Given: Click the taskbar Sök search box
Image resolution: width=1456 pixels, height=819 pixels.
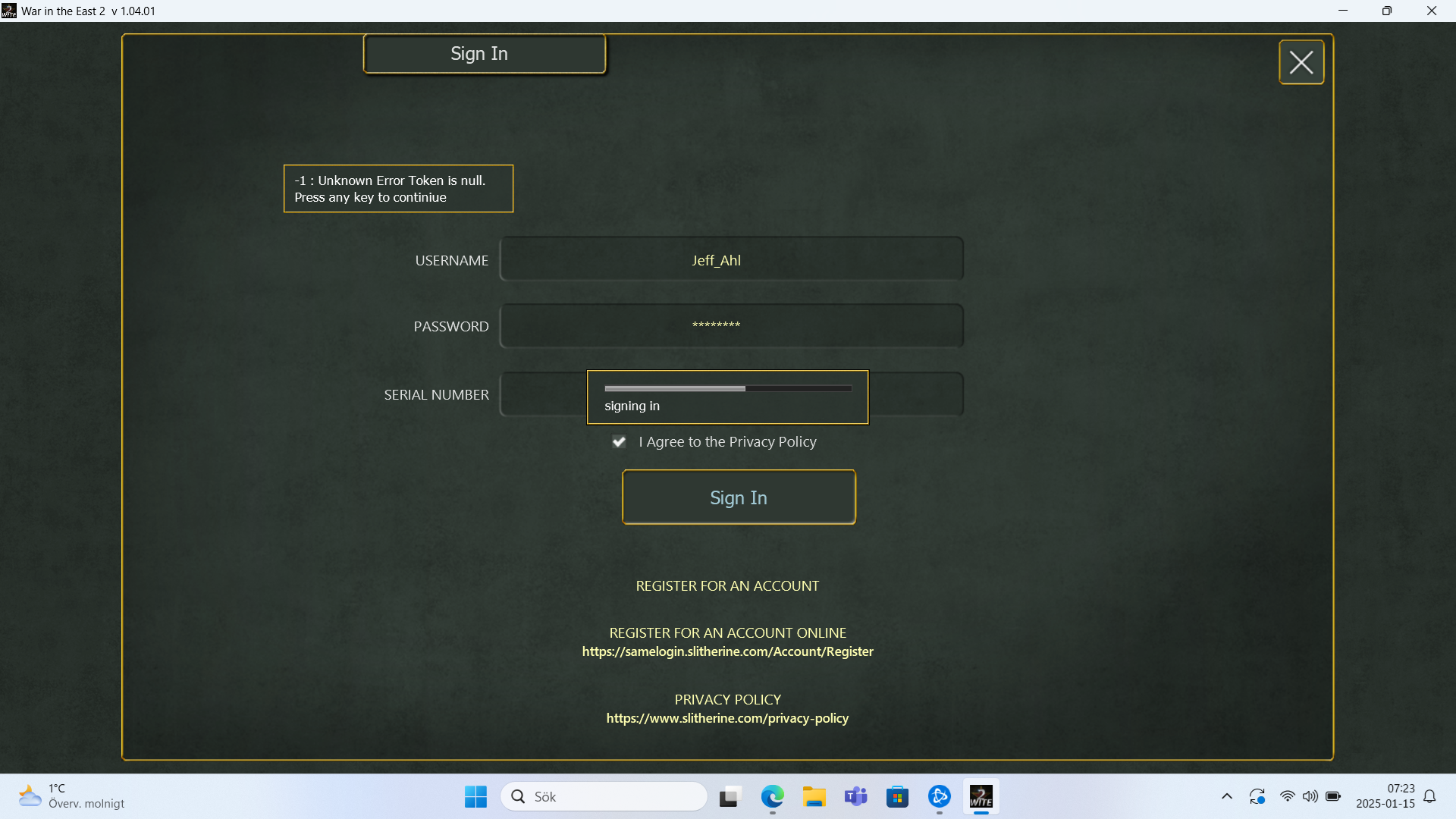Looking at the screenshot, I should 604,796.
